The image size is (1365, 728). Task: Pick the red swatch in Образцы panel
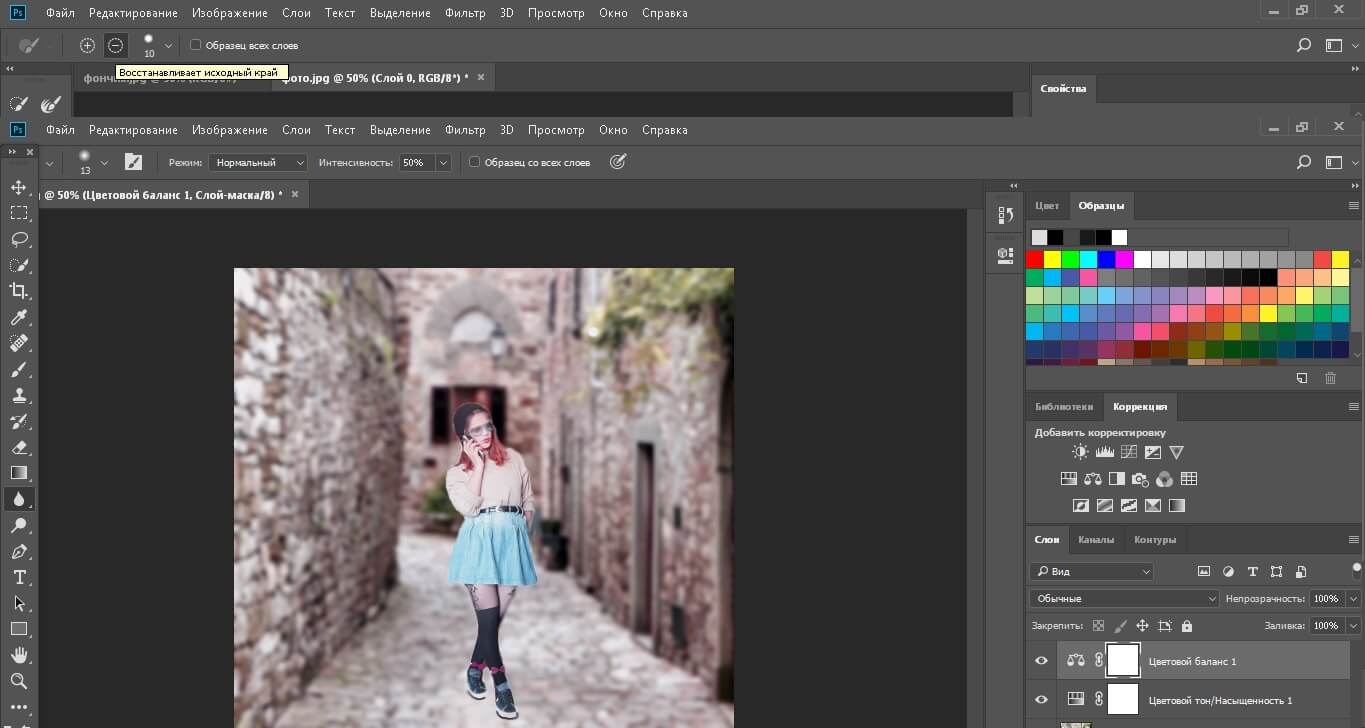coord(1035,260)
